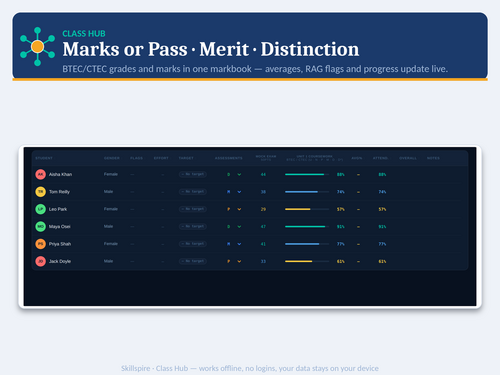Click mock exam mark 41 for Priya Shah
500x375 pixels.
click(263, 244)
